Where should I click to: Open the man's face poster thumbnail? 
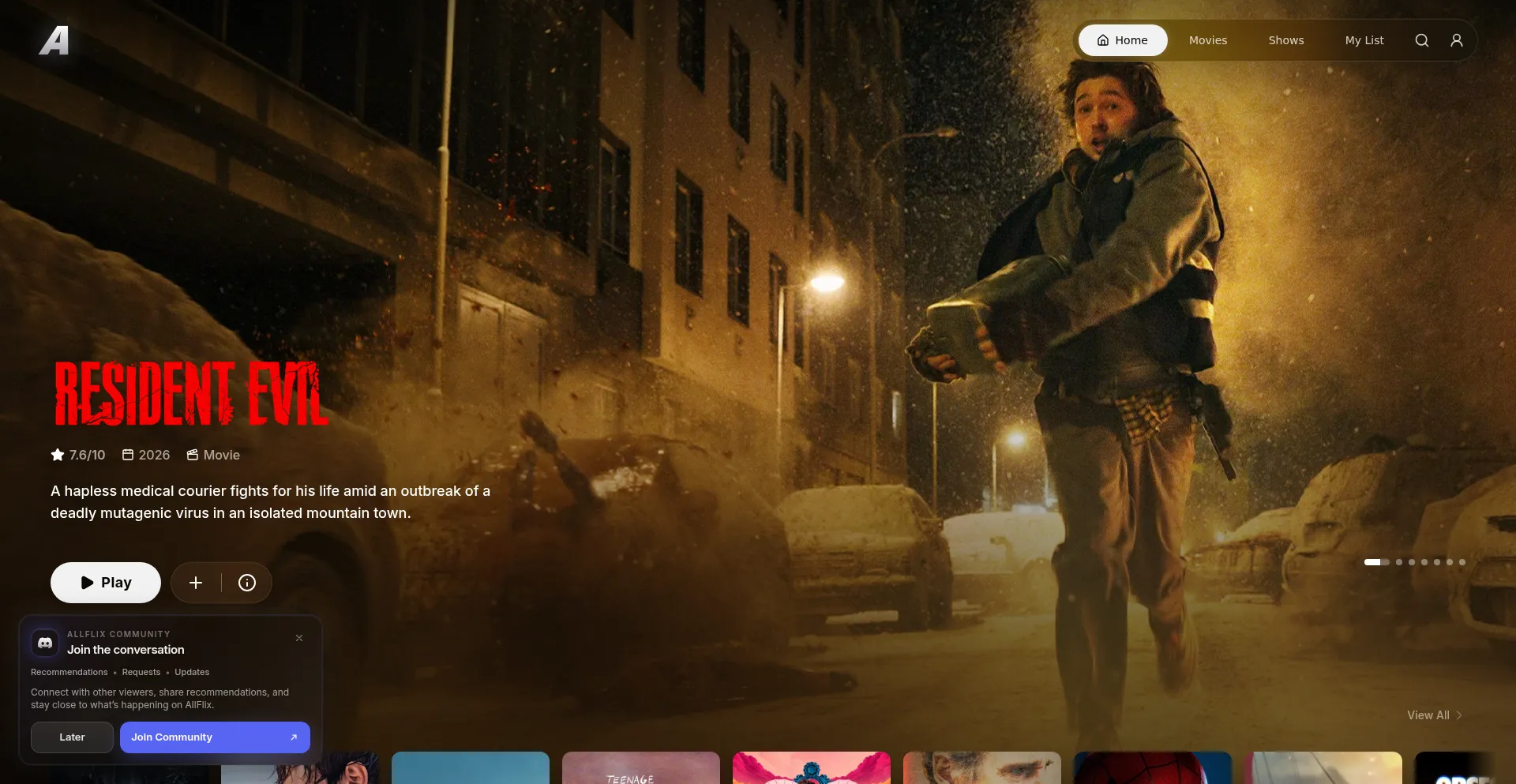pos(982,768)
